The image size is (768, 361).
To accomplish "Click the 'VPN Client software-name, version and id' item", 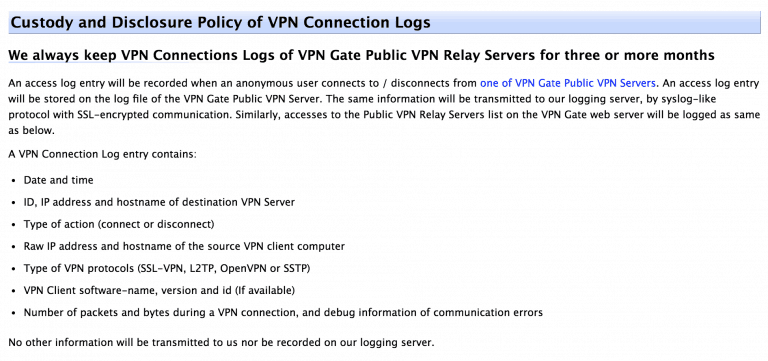I will coord(159,290).
